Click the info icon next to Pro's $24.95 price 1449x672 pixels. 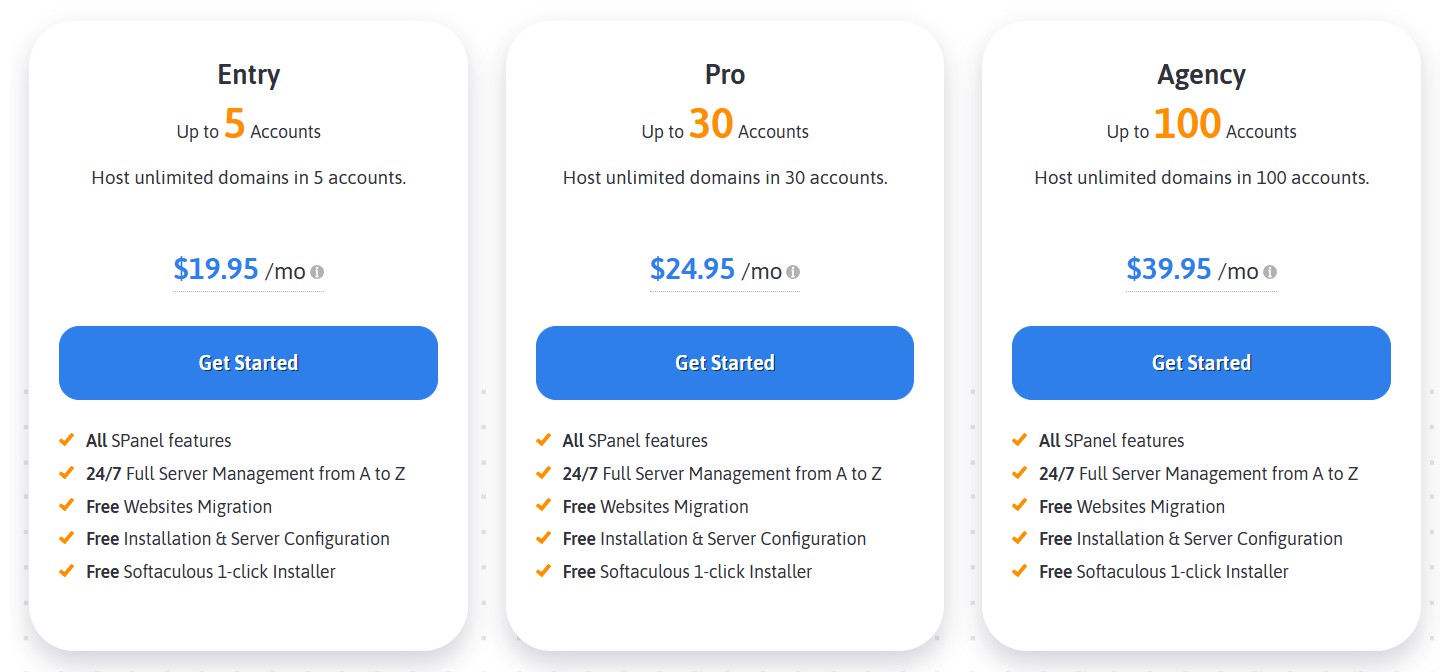(x=795, y=270)
